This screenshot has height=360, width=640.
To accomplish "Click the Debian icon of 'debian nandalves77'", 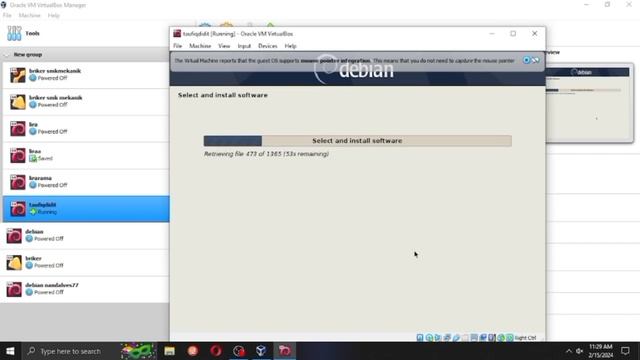I will [14, 289].
